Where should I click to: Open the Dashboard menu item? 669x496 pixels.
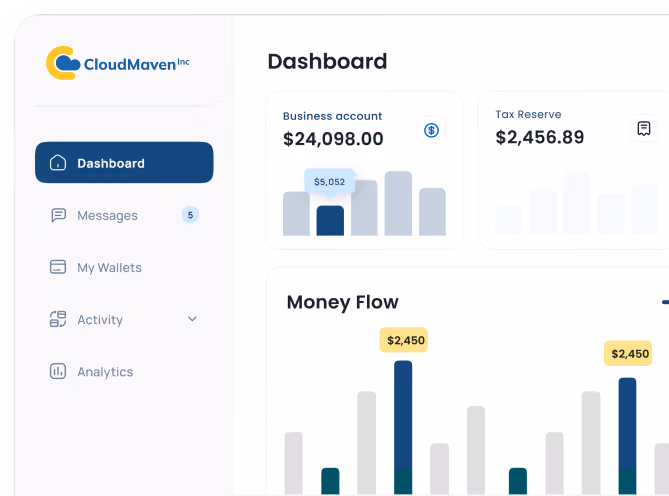tap(124, 162)
